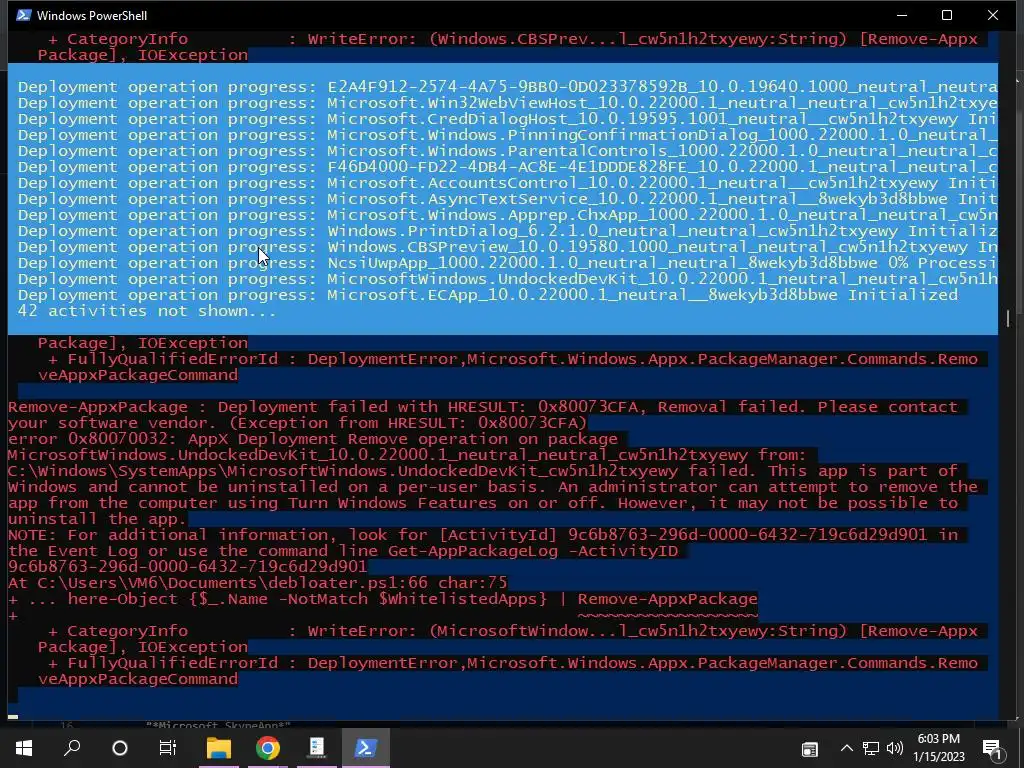
Task: Launch Google Chrome from the taskbar
Action: (268, 748)
